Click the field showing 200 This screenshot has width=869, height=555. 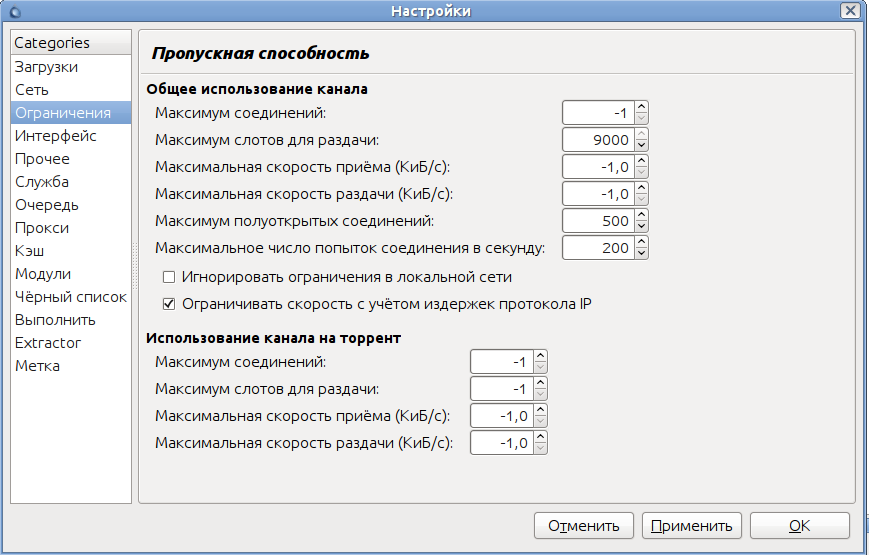tap(599, 248)
